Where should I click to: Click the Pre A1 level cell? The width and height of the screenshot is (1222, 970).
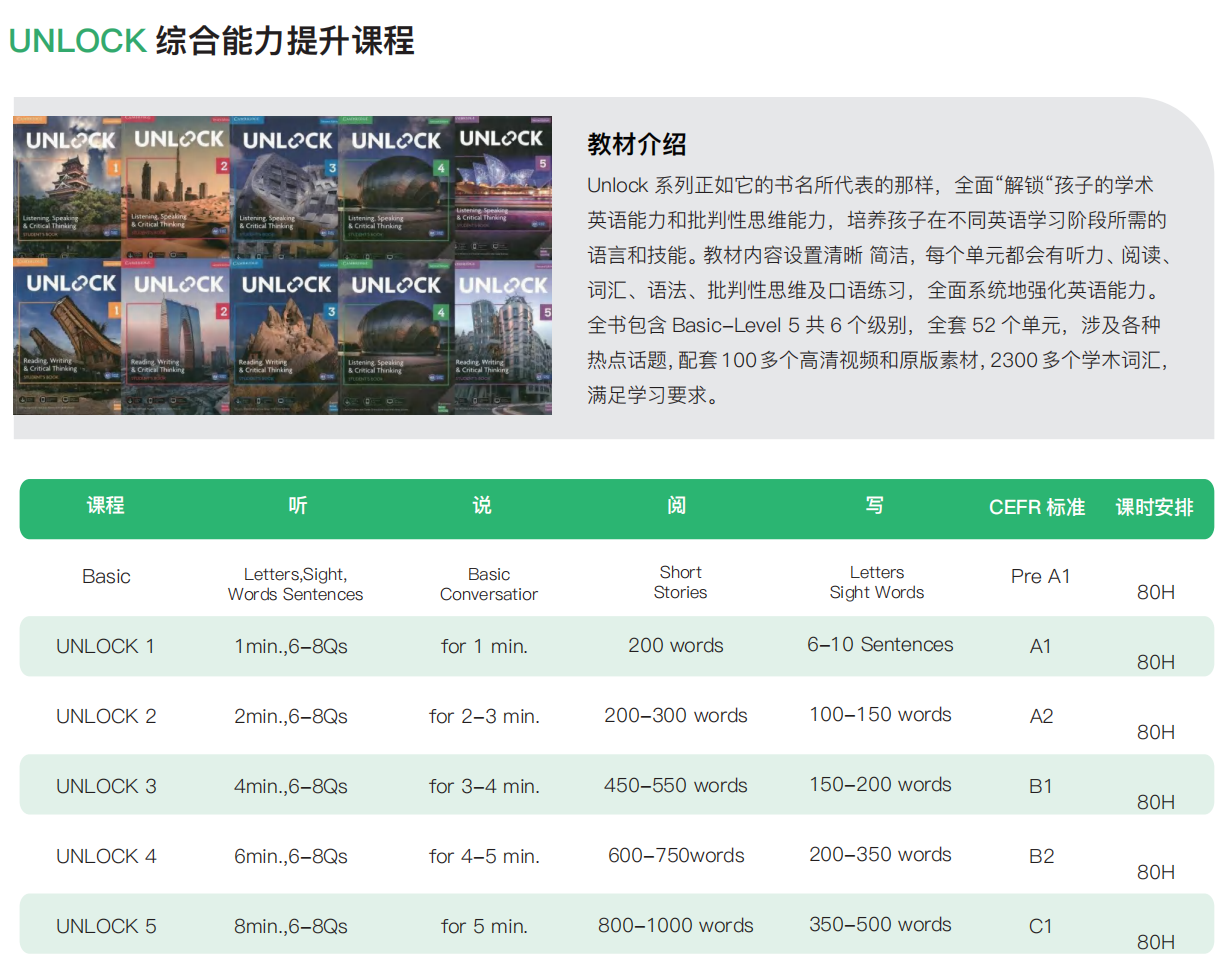pos(1041,577)
